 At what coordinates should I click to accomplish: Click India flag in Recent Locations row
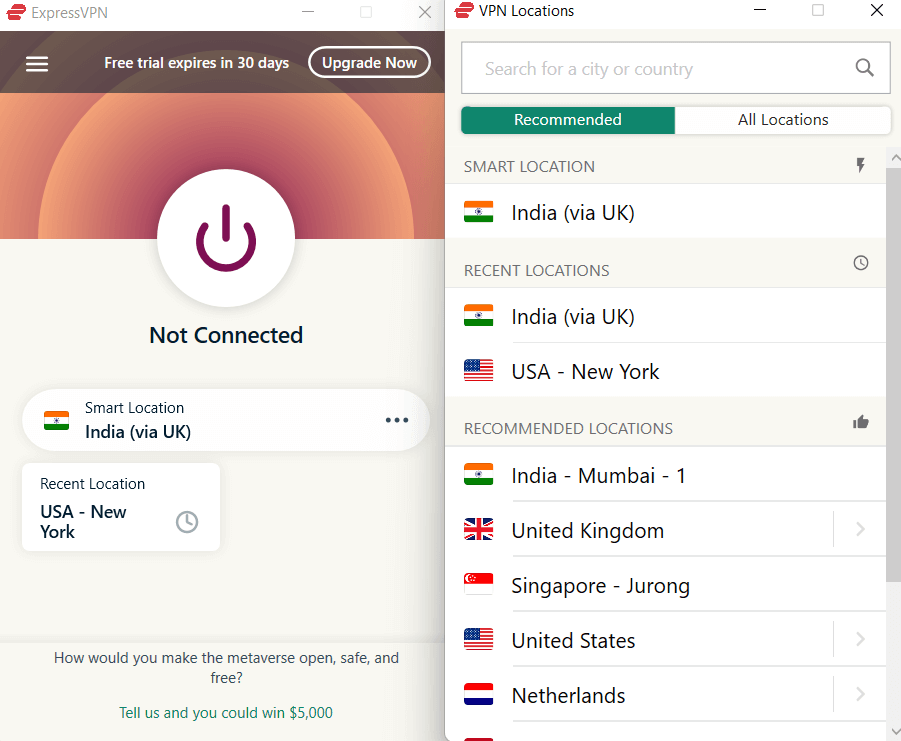[478, 315]
